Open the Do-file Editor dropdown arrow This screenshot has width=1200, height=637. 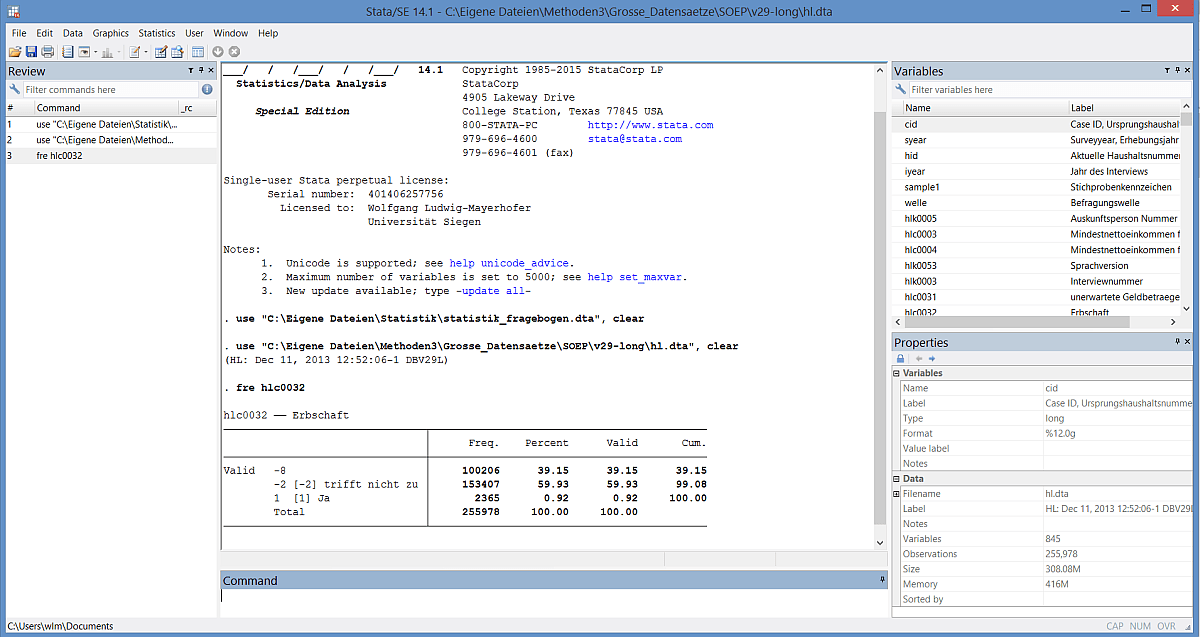146,52
